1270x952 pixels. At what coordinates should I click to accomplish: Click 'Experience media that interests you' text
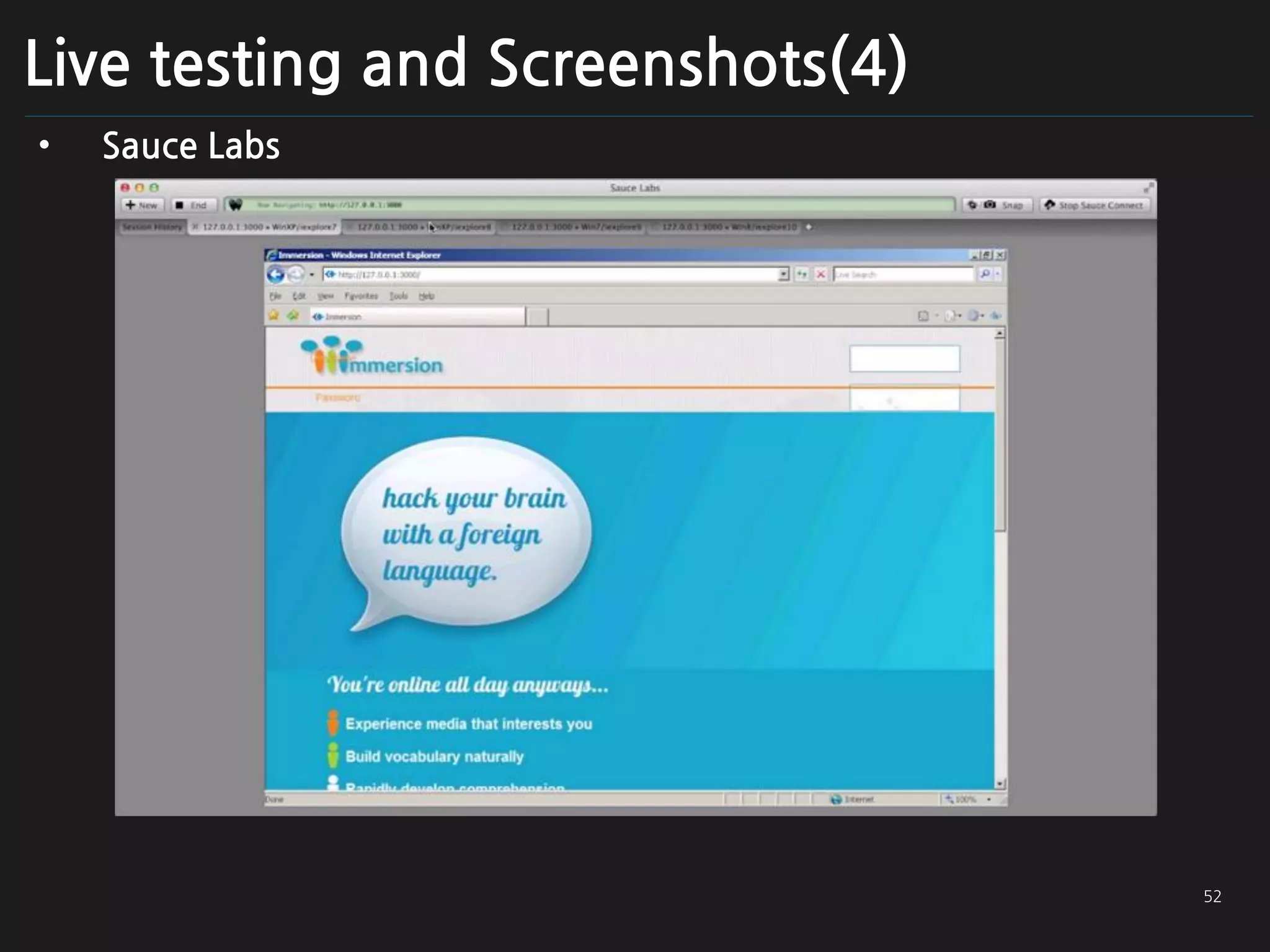point(469,724)
